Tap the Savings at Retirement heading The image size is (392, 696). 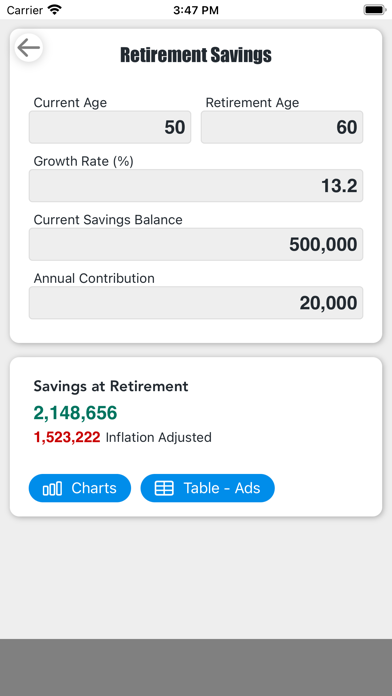111,386
